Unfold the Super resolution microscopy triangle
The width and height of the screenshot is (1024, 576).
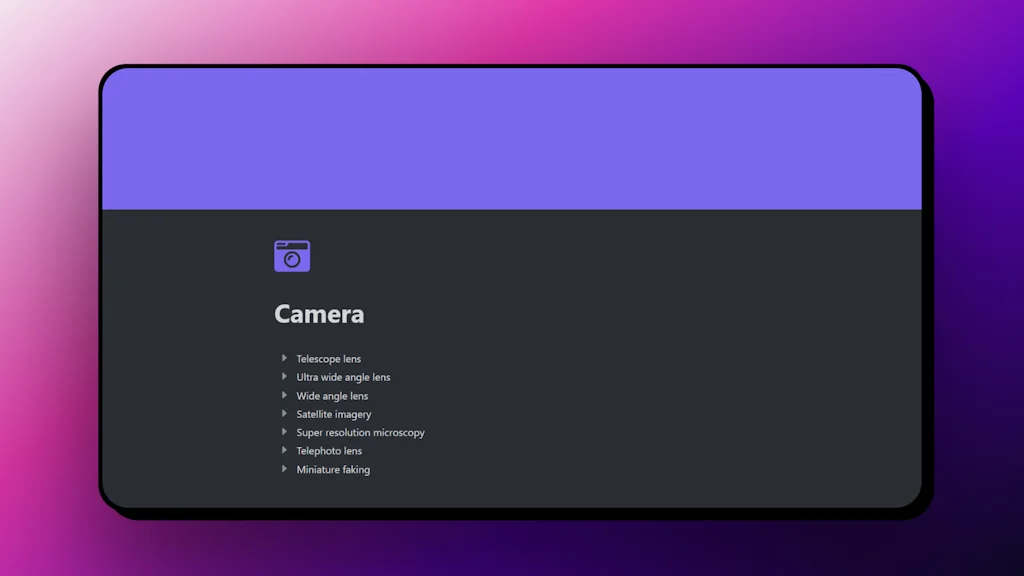coord(284,432)
